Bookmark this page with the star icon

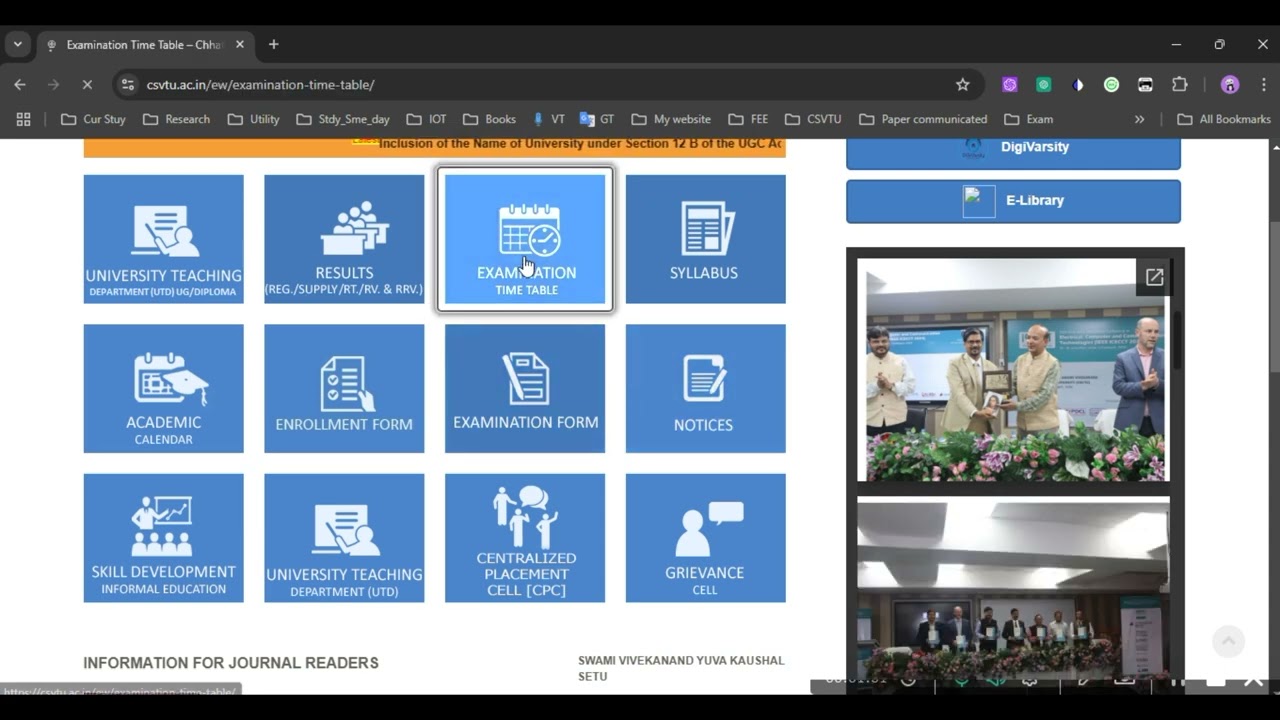[x=963, y=85]
